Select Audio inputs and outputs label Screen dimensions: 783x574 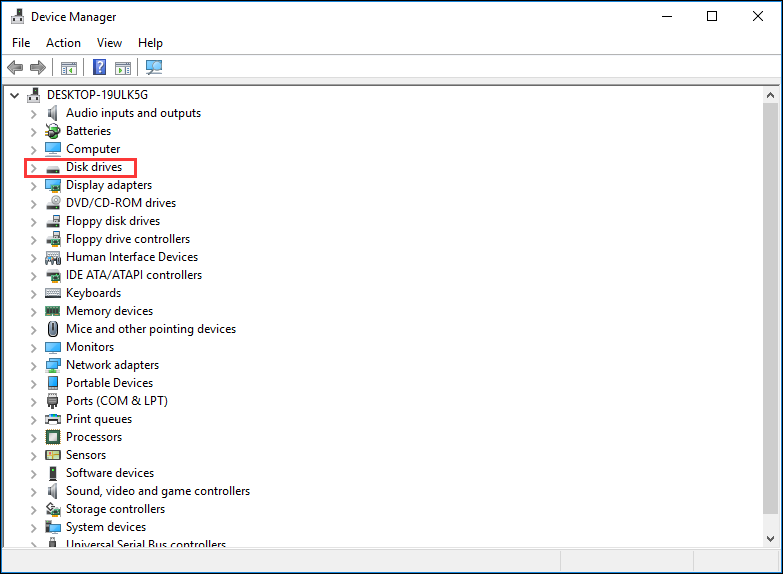pos(133,113)
